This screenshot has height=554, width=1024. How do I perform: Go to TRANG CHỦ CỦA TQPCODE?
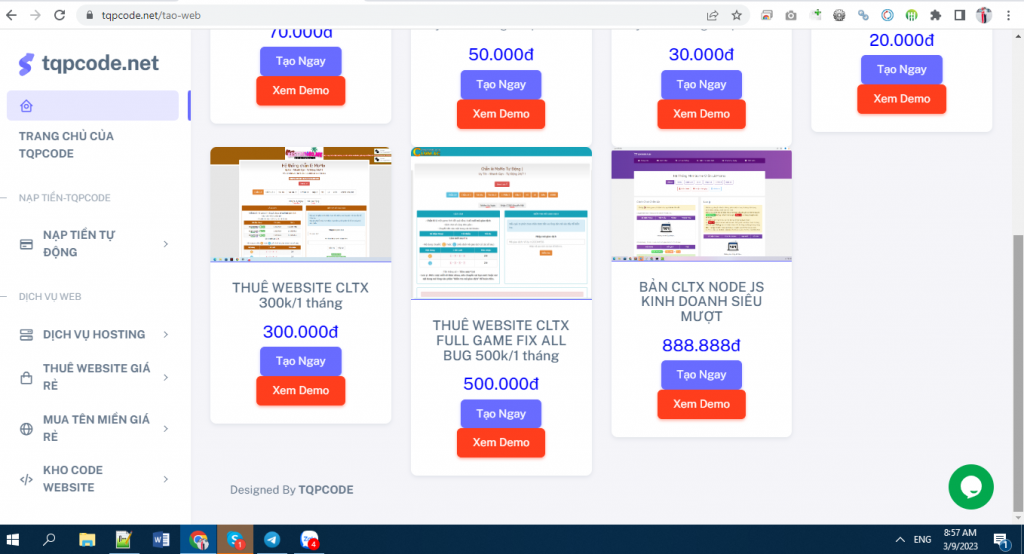[66, 144]
